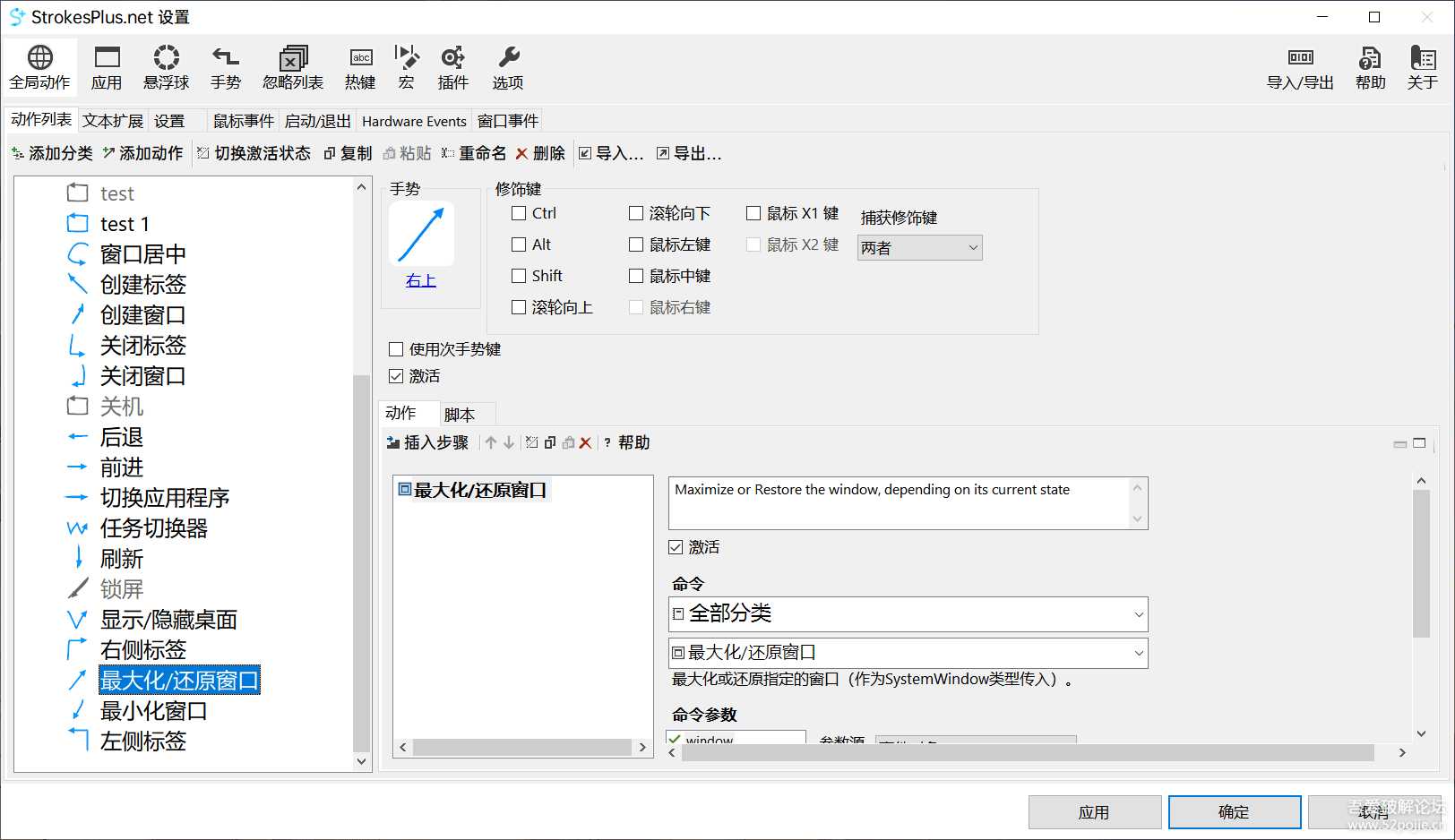The width and height of the screenshot is (1455, 840).
Task: Check the 使用次手势键 option
Action: pos(396,349)
